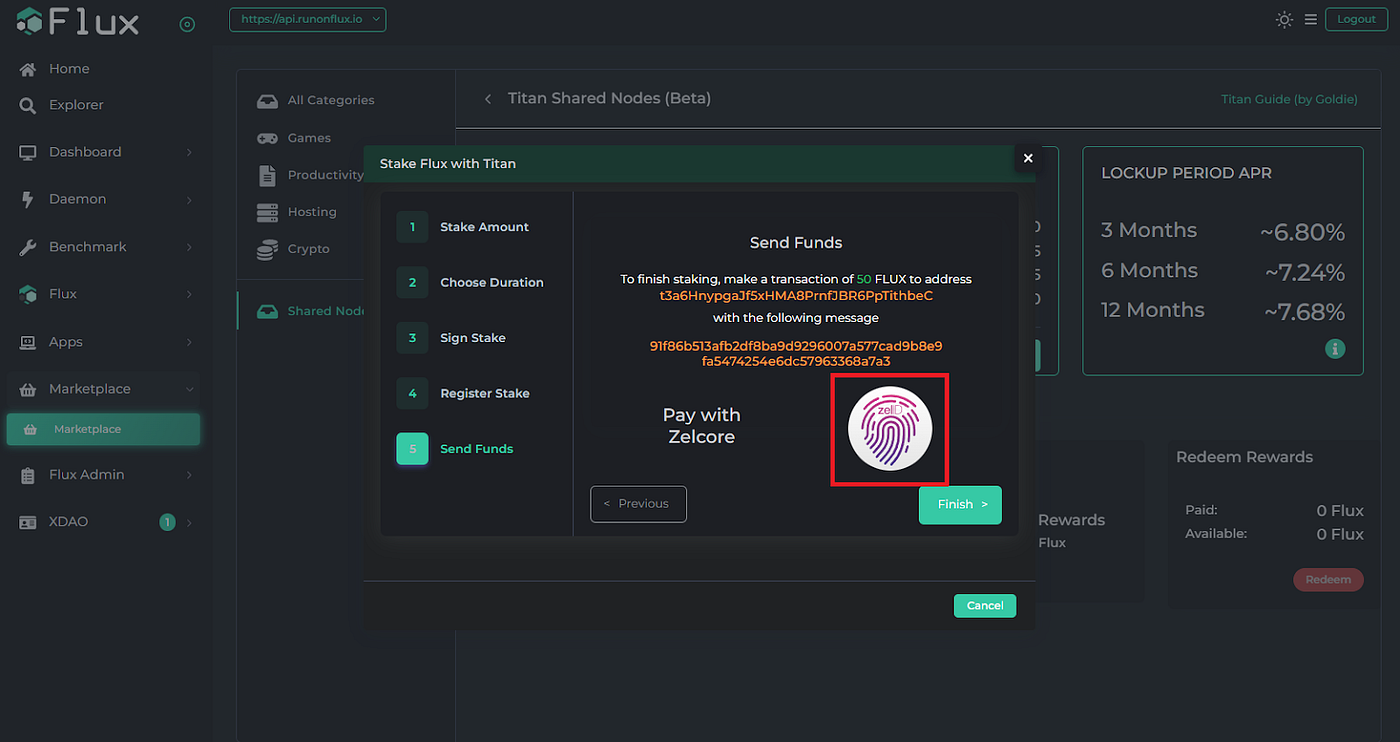
Task: Click the XDAO notification badge
Action: coord(167,522)
